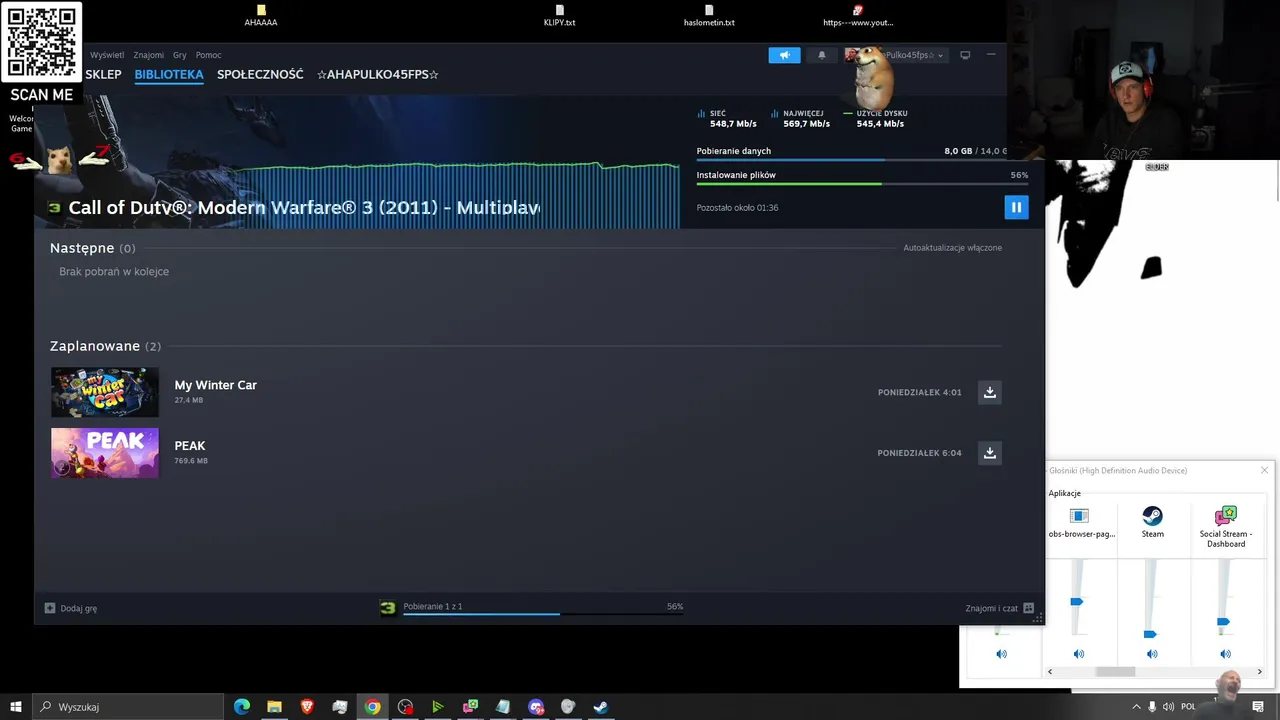
Task: Pause the Call of Duty download
Action: click(1016, 207)
